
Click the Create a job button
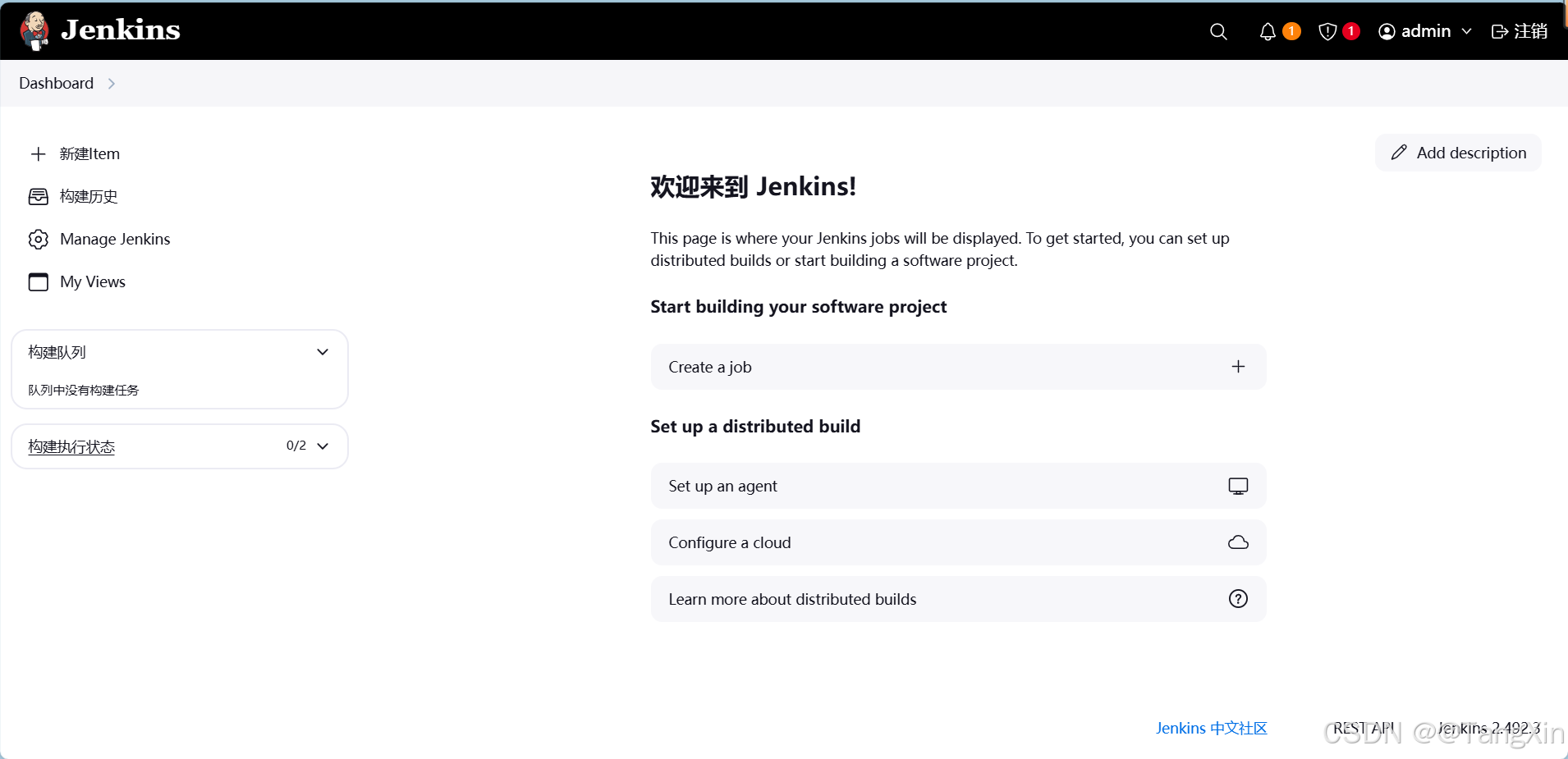tap(958, 367)
